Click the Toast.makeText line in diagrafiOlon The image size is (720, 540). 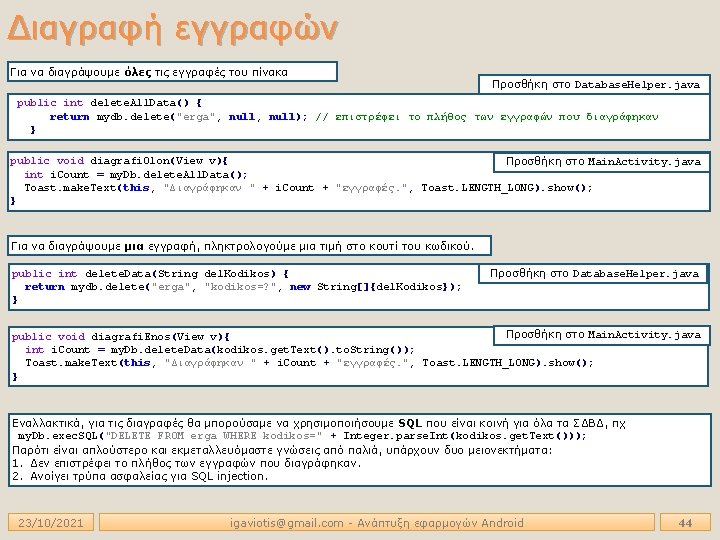(x=308, y=188)
